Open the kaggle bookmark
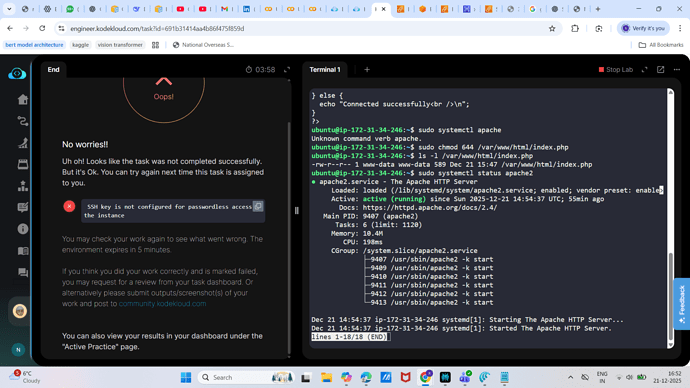This screenshot has width=690, height=388. (81, 45)
